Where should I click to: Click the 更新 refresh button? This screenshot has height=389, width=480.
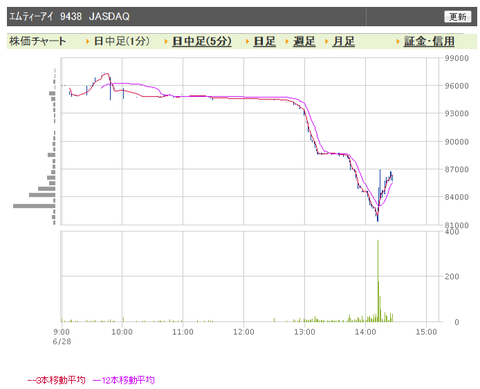457,16
